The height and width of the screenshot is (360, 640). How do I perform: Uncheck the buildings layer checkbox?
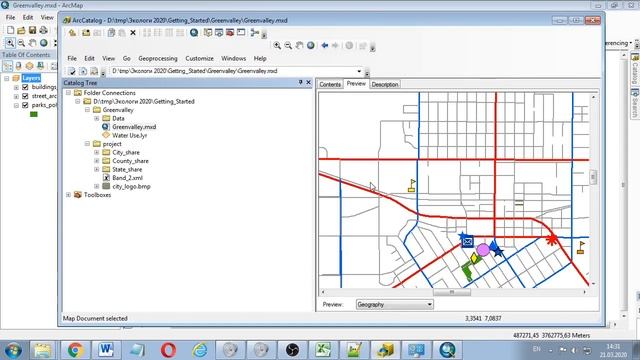[x=25, y=87]
